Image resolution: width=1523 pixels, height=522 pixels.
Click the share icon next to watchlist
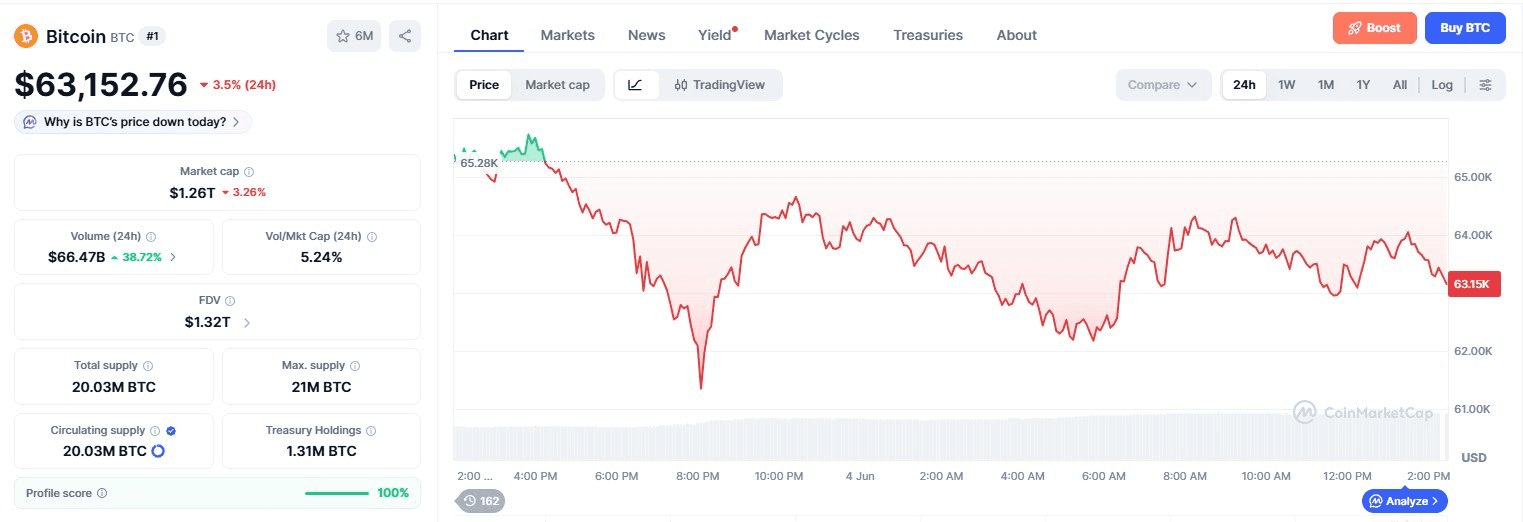405,36
